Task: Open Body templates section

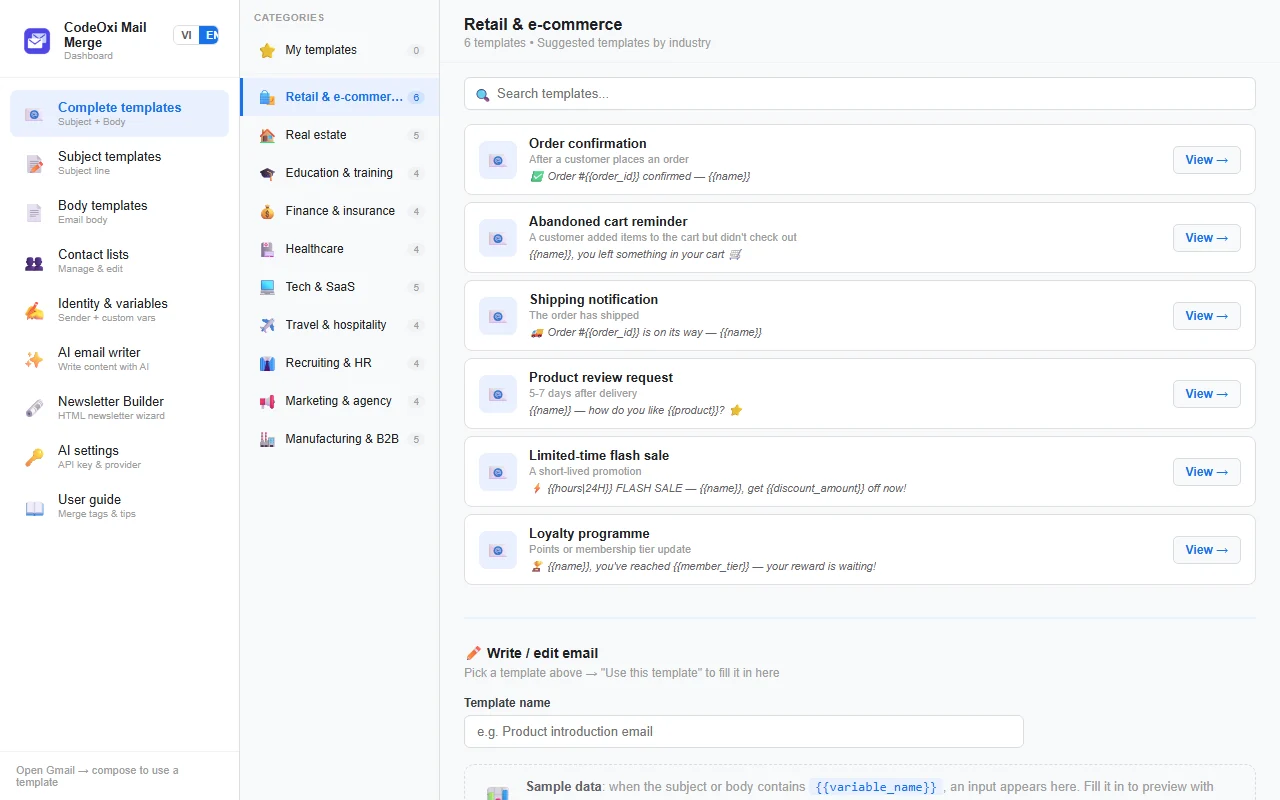Action: pos(119,211)
